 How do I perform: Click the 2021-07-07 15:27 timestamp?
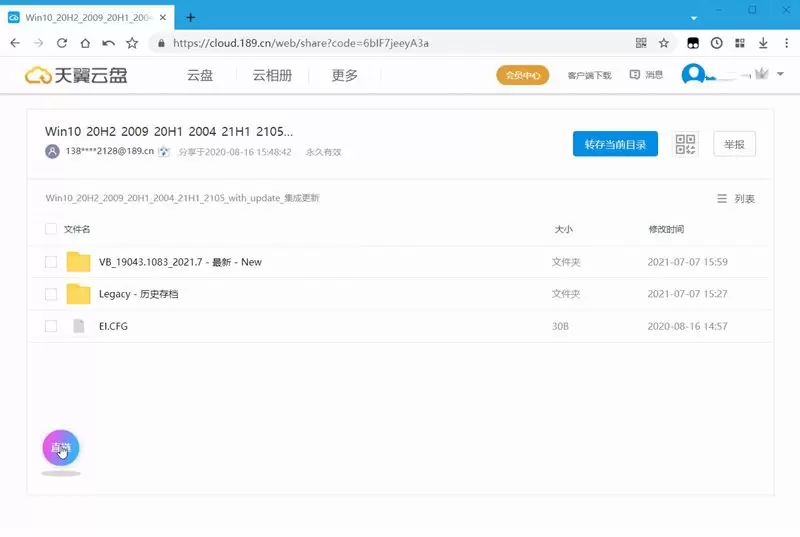(687, 294)
